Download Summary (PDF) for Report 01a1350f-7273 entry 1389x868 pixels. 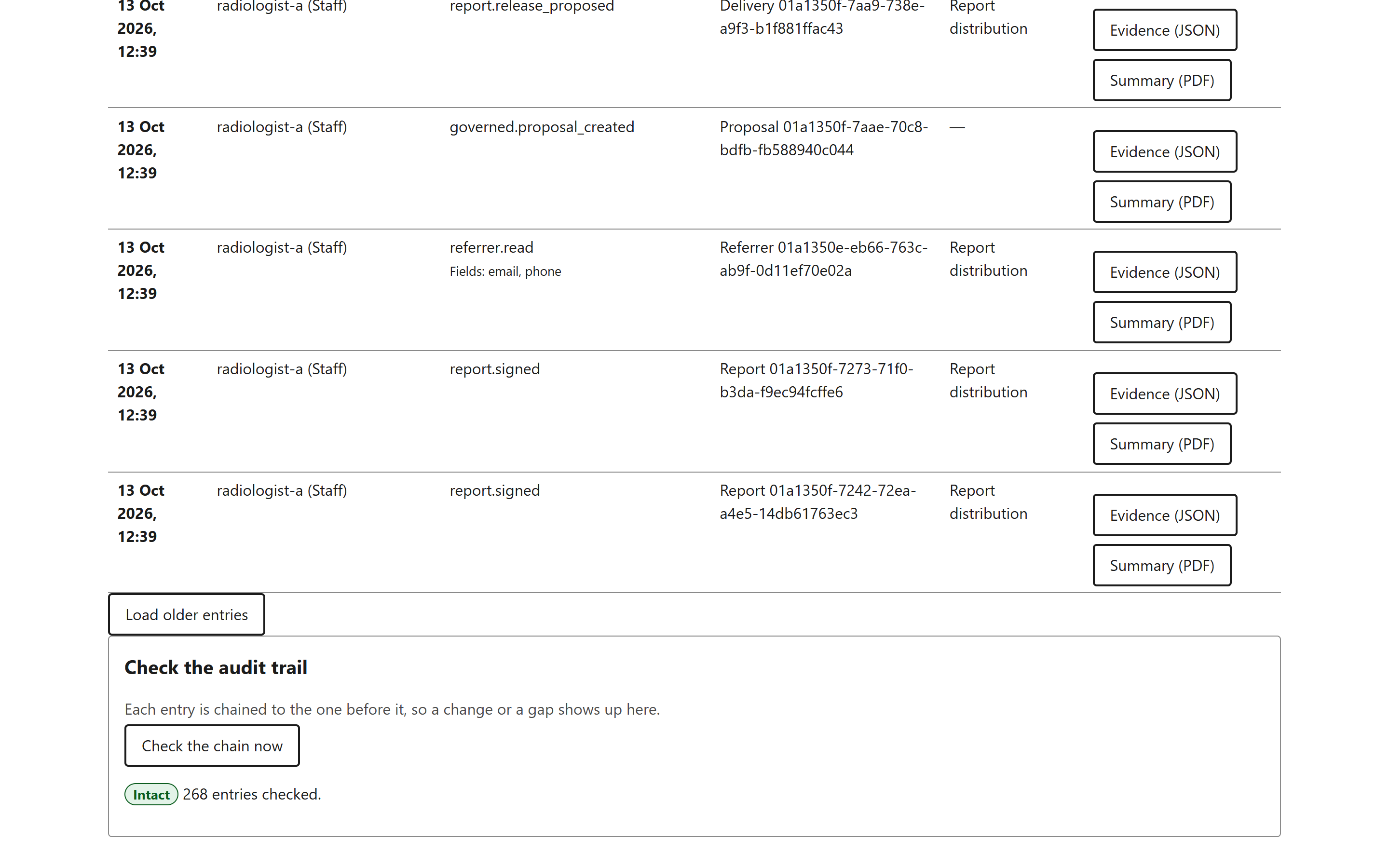(x=1162, y=444)
